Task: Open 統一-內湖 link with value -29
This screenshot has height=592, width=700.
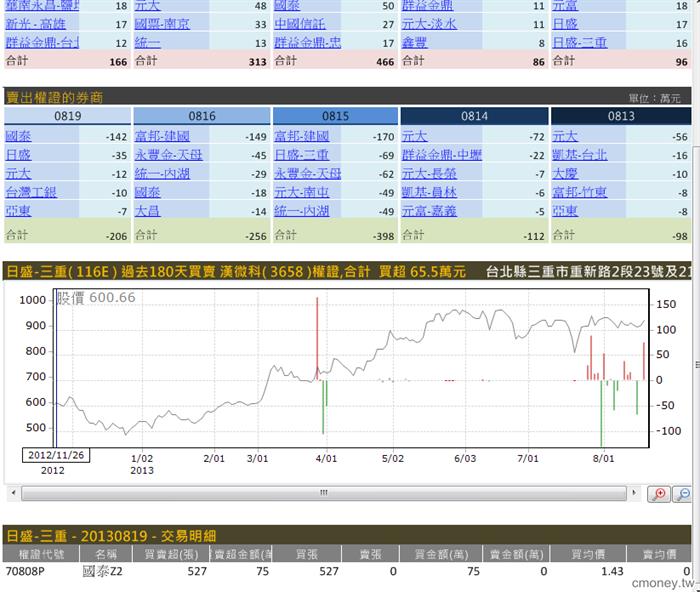Action: [x=162, y=174]
